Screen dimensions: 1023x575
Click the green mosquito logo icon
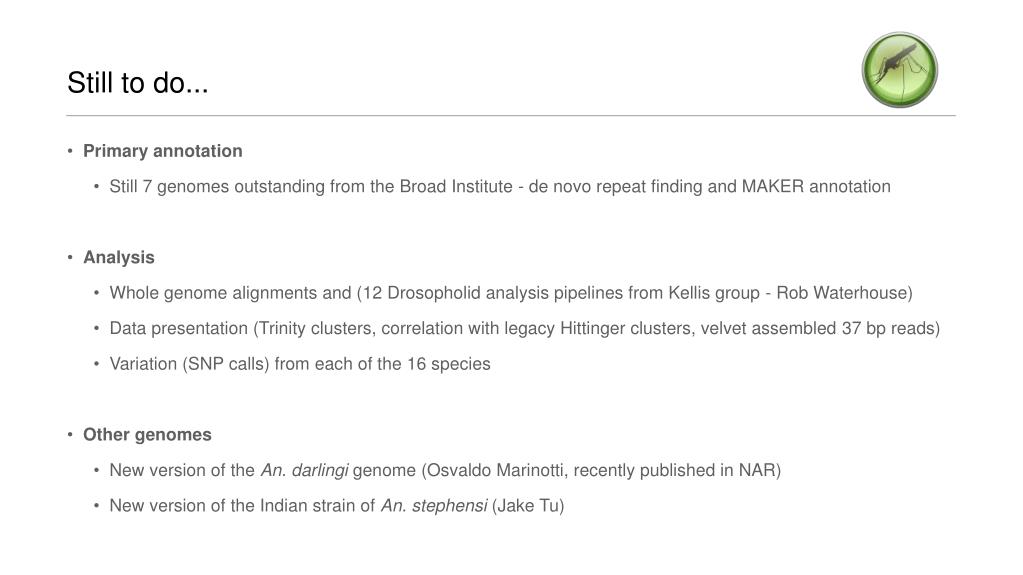point(900,70)
